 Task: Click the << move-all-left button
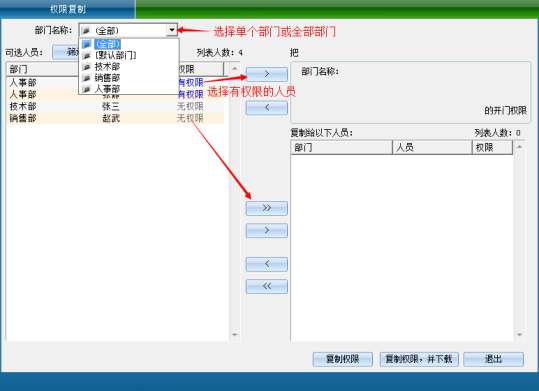(267, 286)
